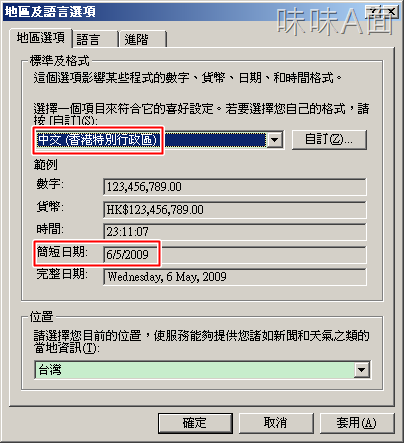
Task: Click the 時間 sample field 23:11:07
Action: [x=235, y=232]
